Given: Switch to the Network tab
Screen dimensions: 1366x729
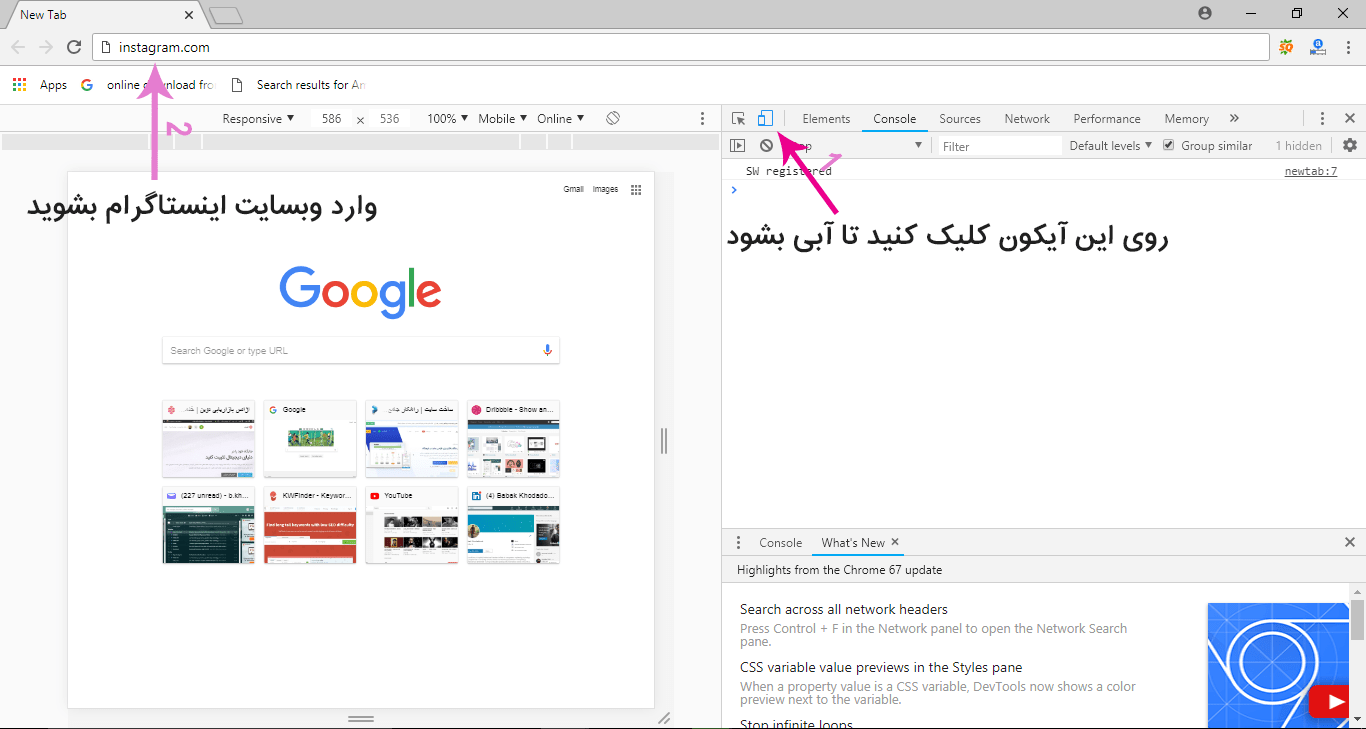Looking at the screenshot, I should [1027, 118].
